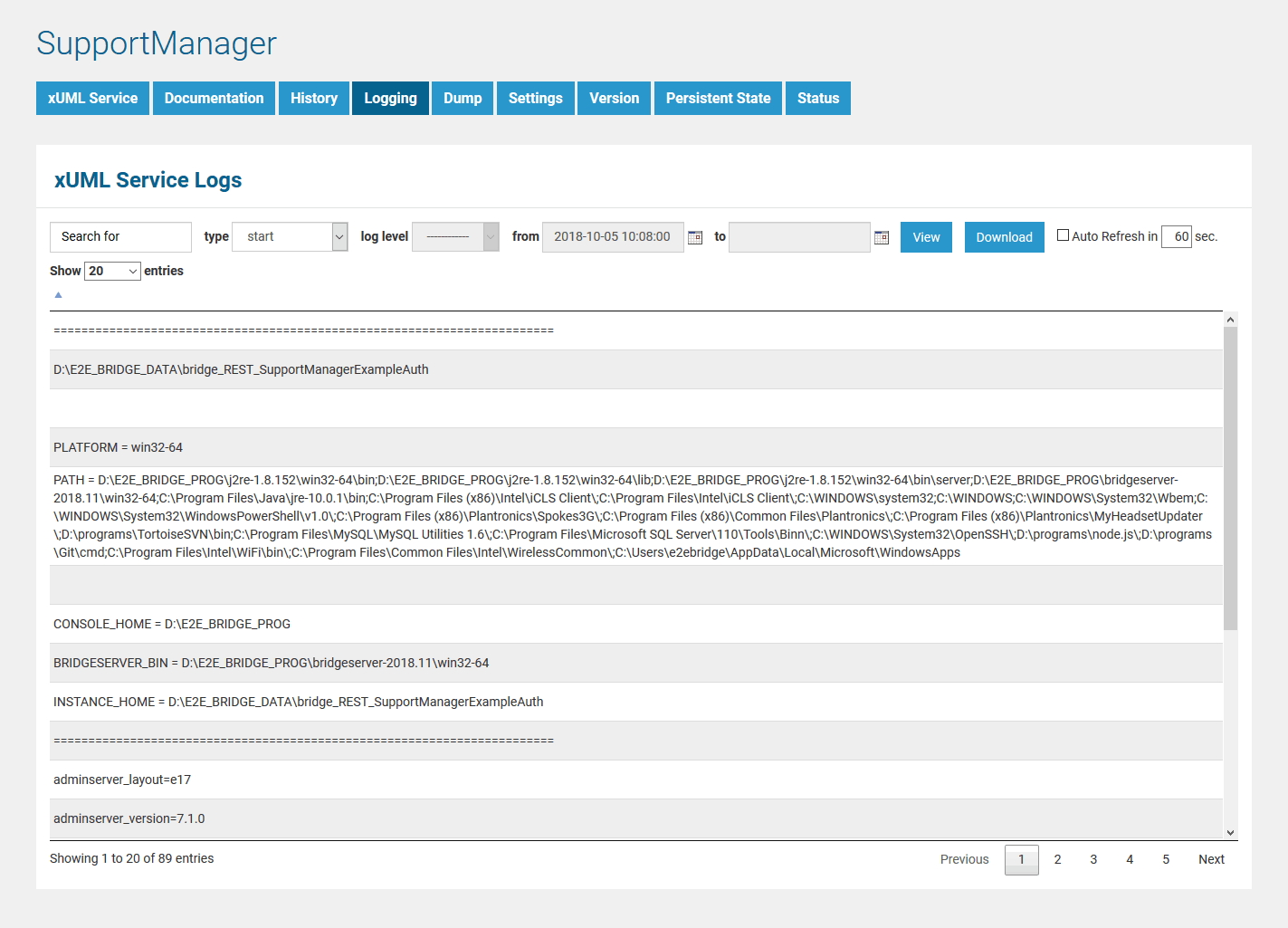Download the service logs

pyautogui.click(x=1003, y=236)
